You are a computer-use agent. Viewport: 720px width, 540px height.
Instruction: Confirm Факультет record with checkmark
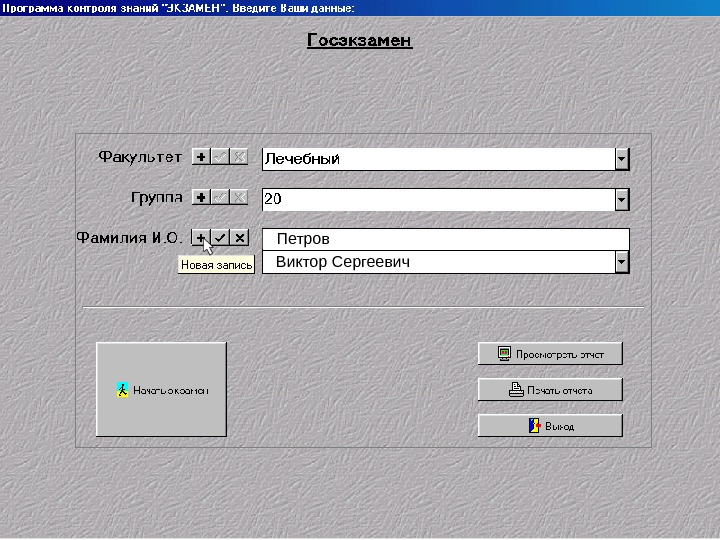220,157
